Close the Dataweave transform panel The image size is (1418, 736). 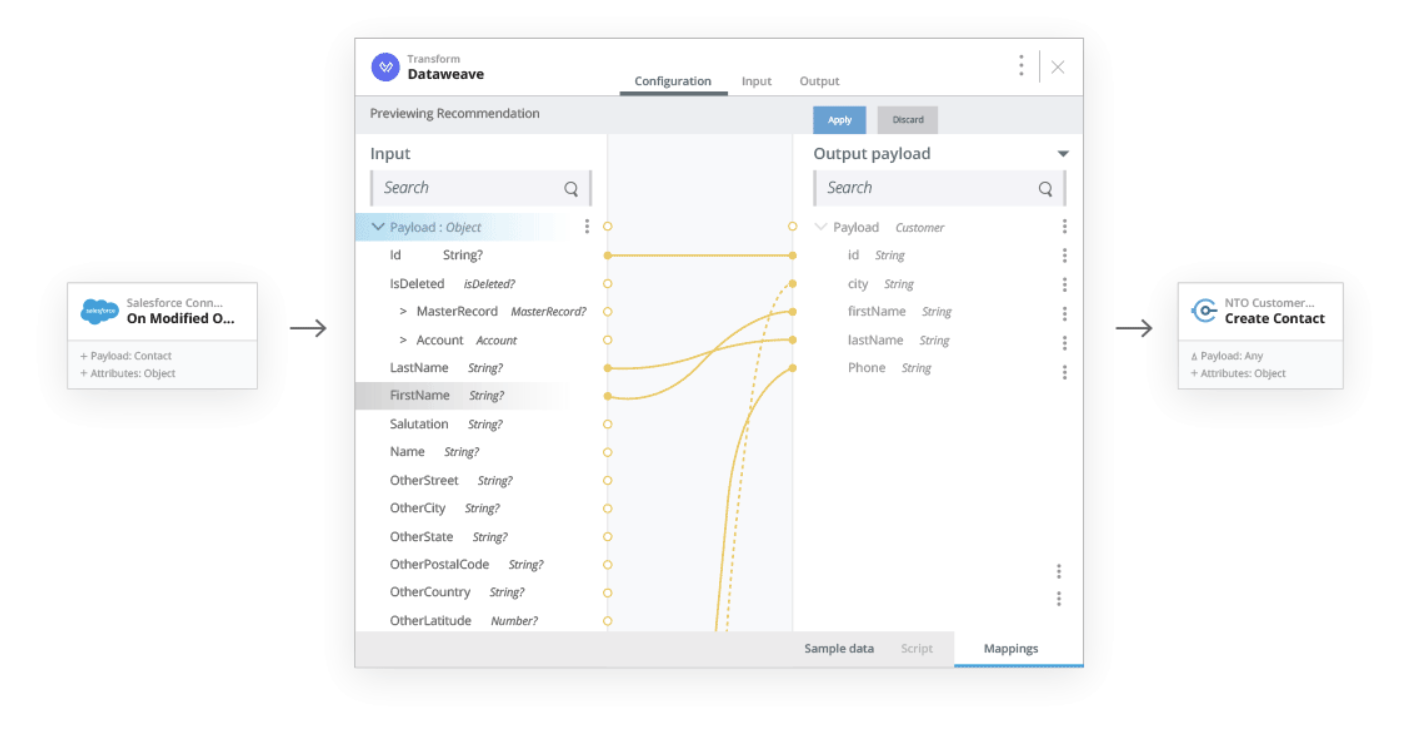[1058, 67]
